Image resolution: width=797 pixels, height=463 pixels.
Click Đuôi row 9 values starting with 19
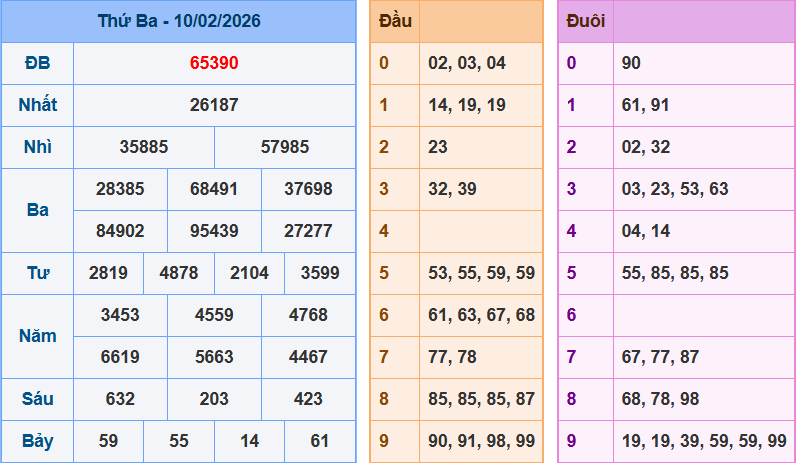(704, 441)
